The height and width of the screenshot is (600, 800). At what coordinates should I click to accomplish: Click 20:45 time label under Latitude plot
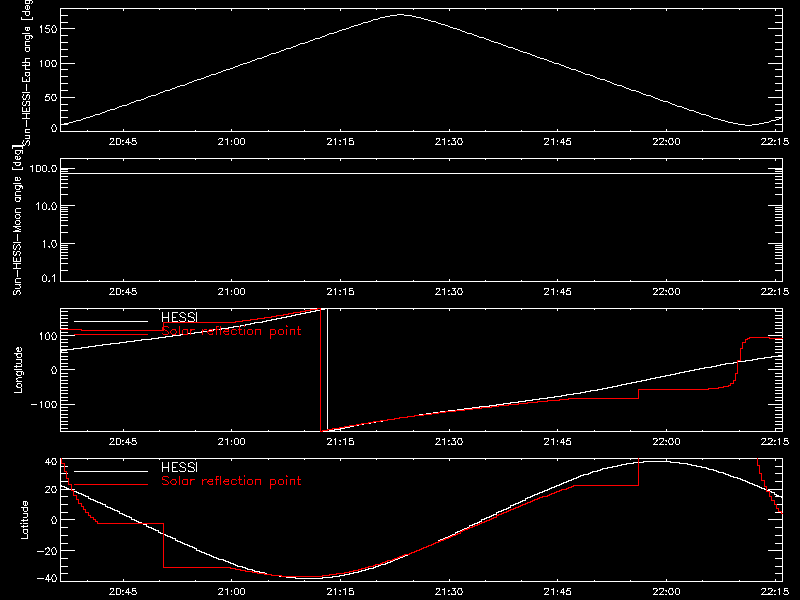tap(123, 592)
